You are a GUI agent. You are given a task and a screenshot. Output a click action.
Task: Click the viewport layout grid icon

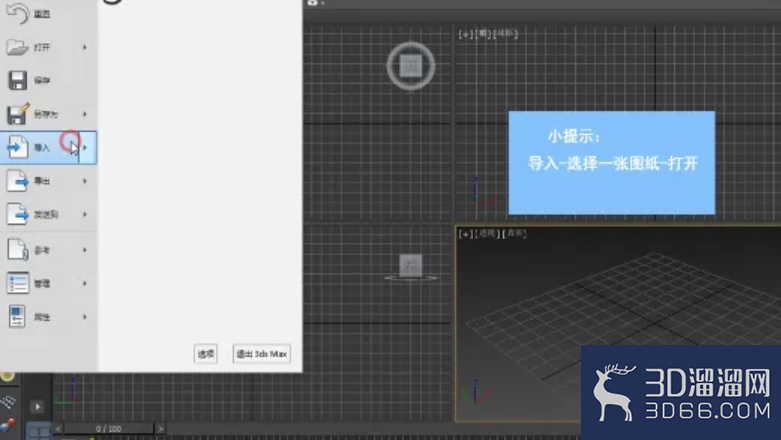click(38, 431)
